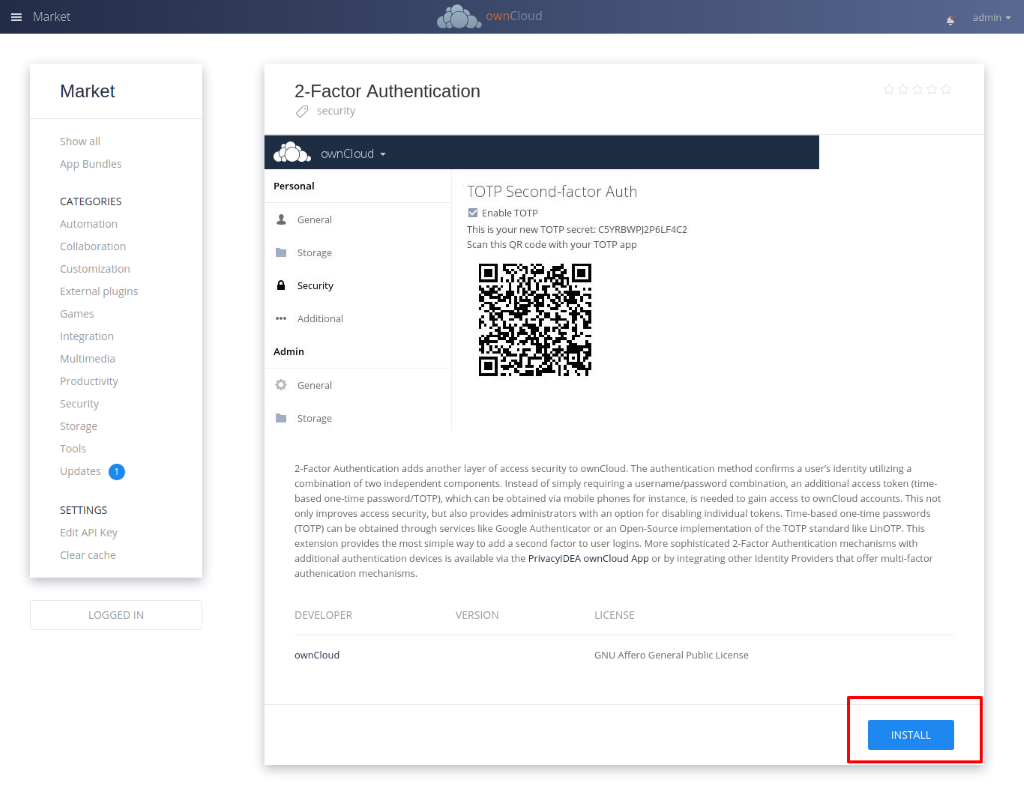Viewport: 1024px width, 795px height.
Task: Open the Multimedia category
Action: tap(87, 359)
